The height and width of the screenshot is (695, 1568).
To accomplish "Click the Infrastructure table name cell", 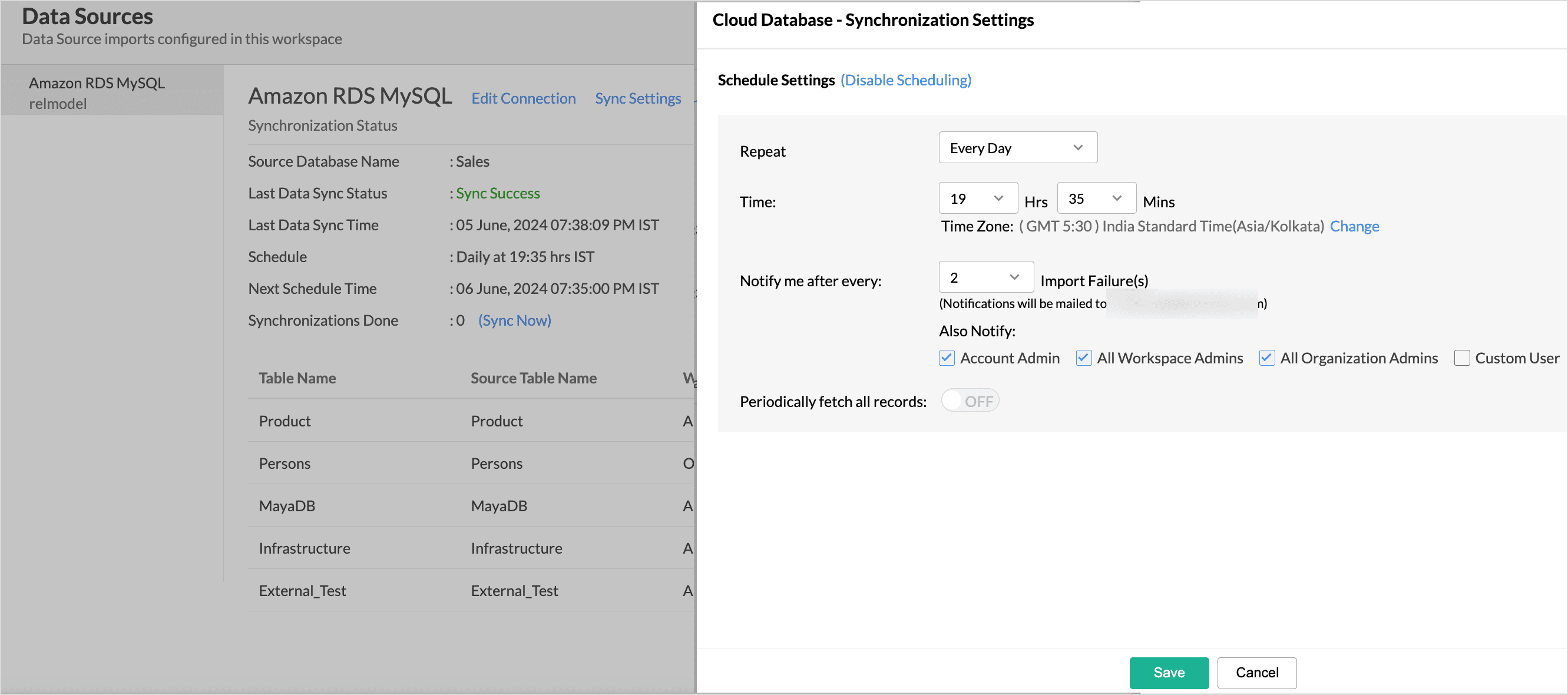I will (305, 549).
